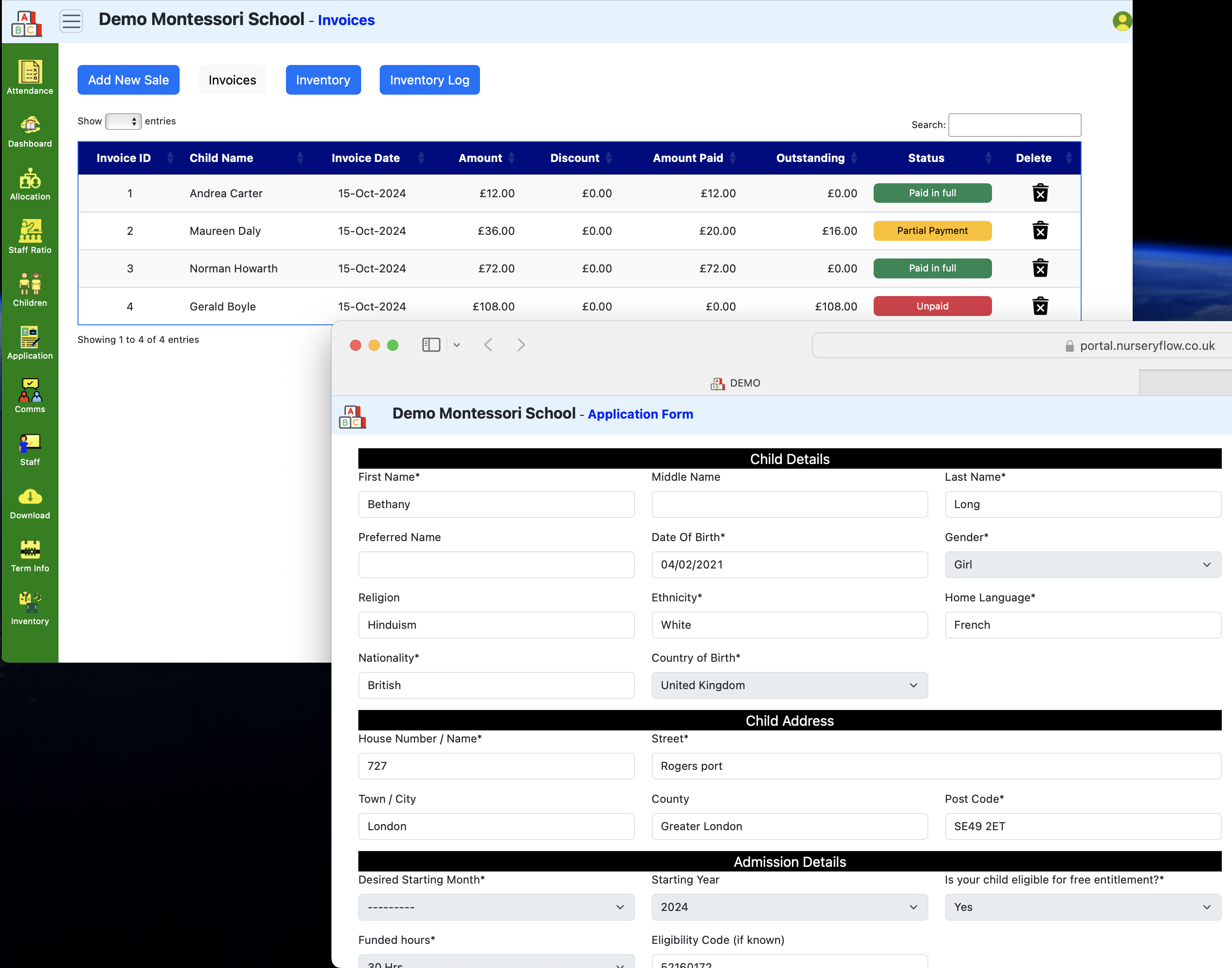Click Paid in full status for Norman Howarth

[x=932, y=268]
